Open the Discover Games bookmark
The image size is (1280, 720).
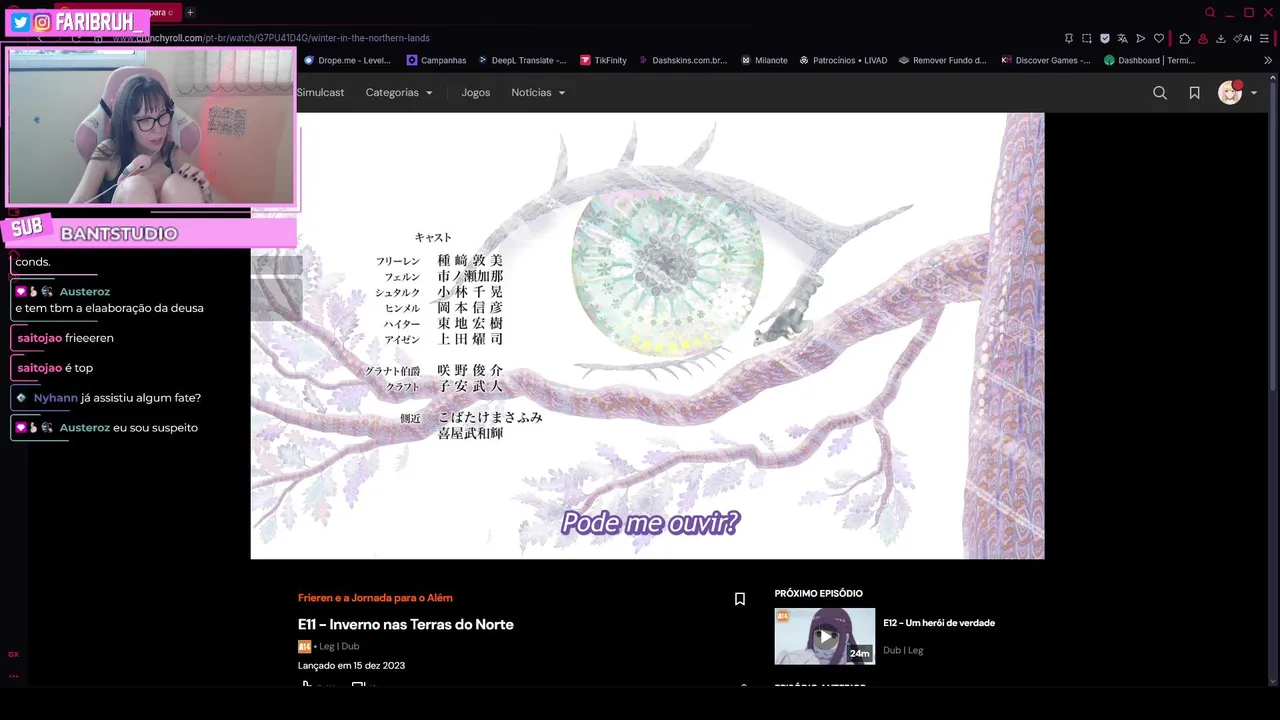tap(1046, 60)
